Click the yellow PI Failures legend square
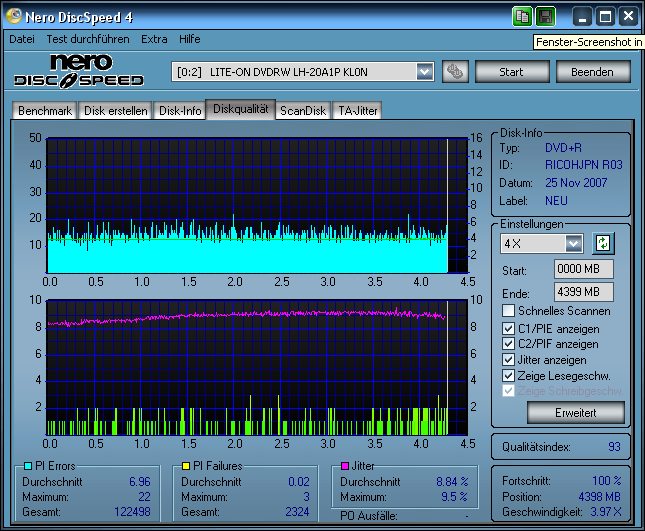This screenshot has width=645, height=531. point(186,466)
